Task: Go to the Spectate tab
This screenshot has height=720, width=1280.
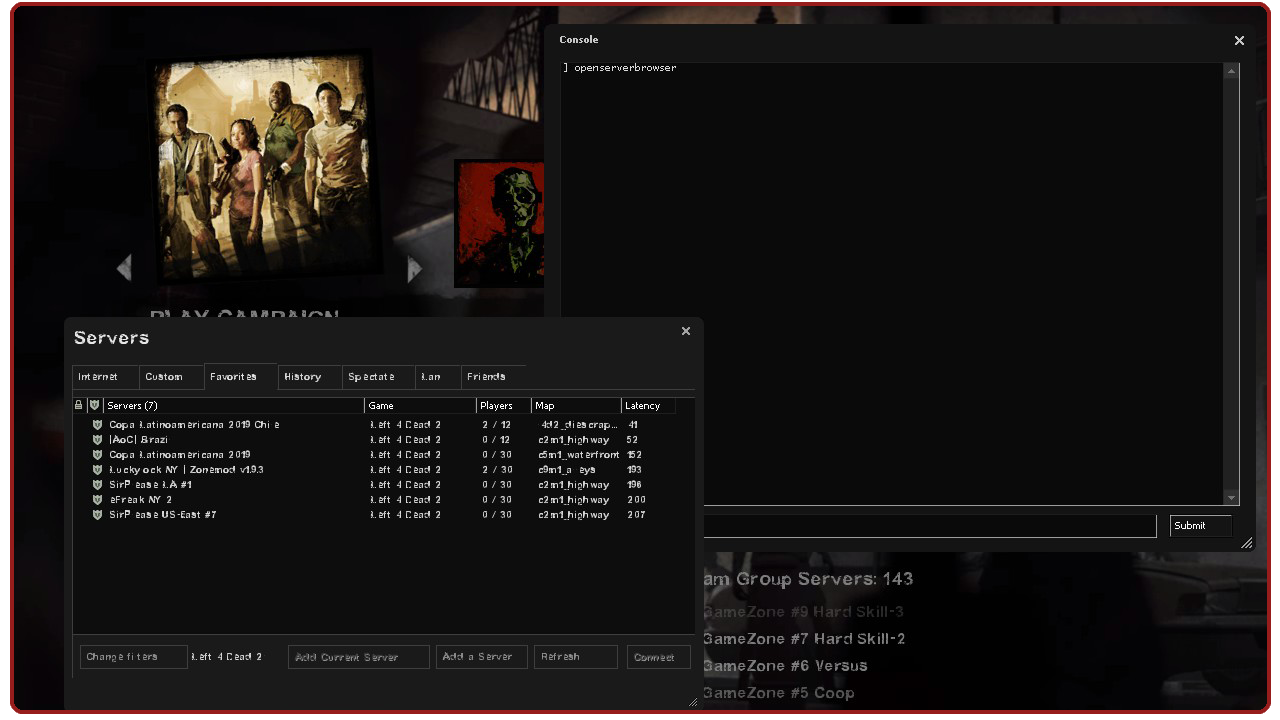Action: [378, 377]
